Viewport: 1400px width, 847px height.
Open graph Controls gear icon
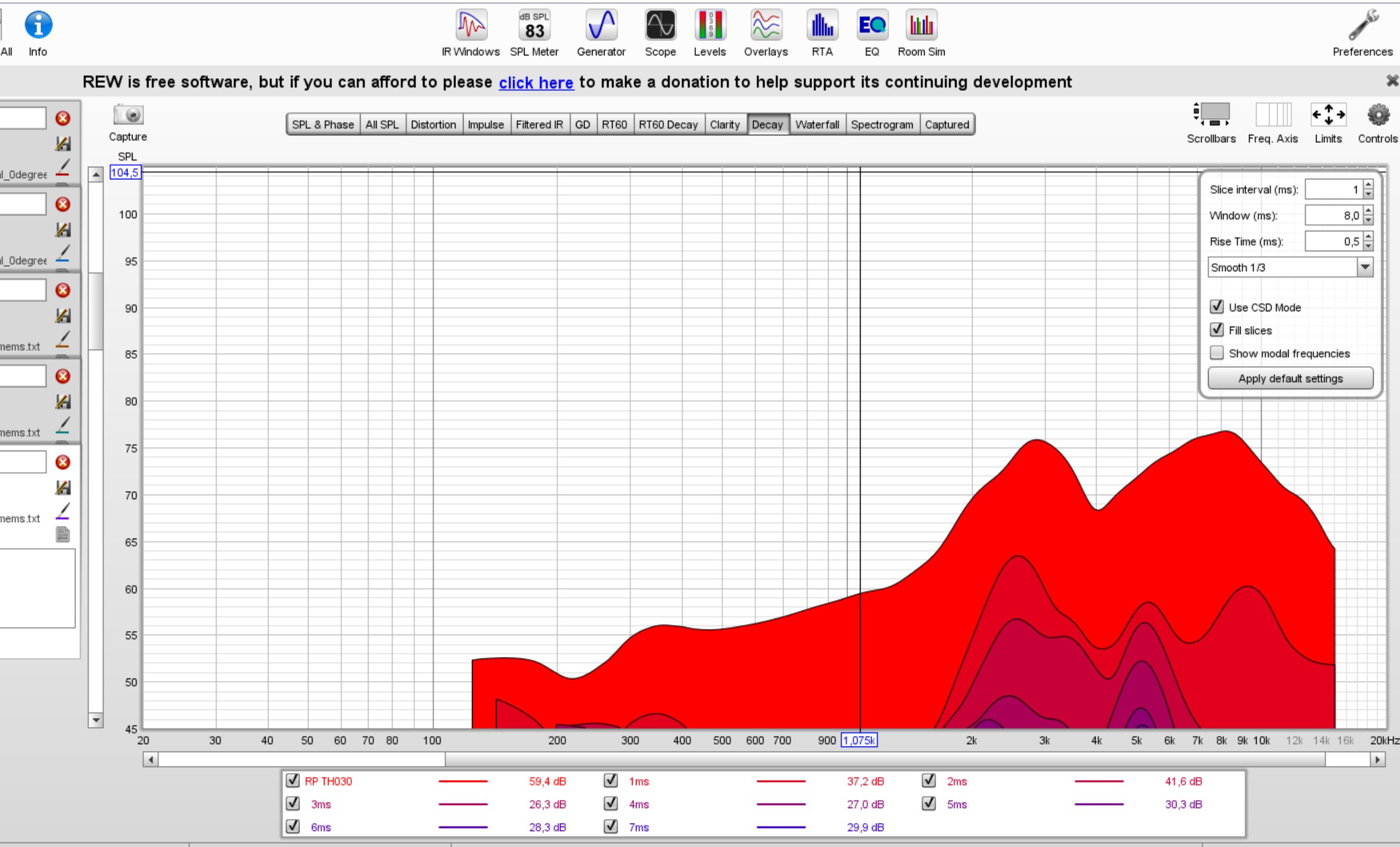coord(1378,115)
